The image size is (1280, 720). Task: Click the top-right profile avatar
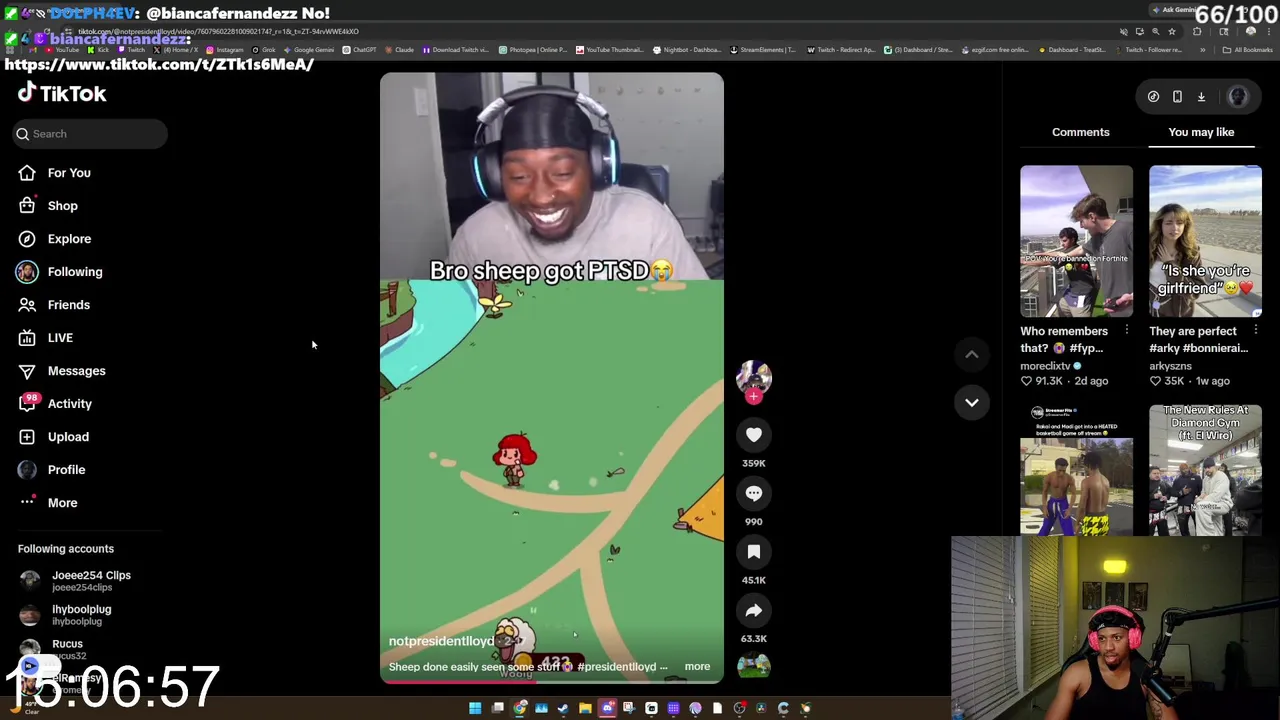pos(1237,97)
